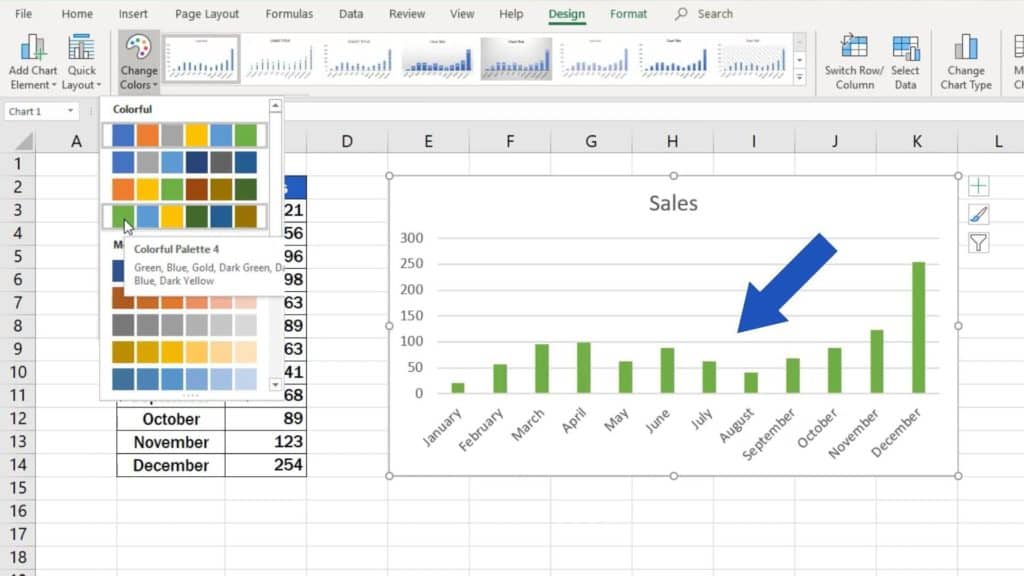Choose Colorful Palette 4 green swatch row

click(184, 216)
